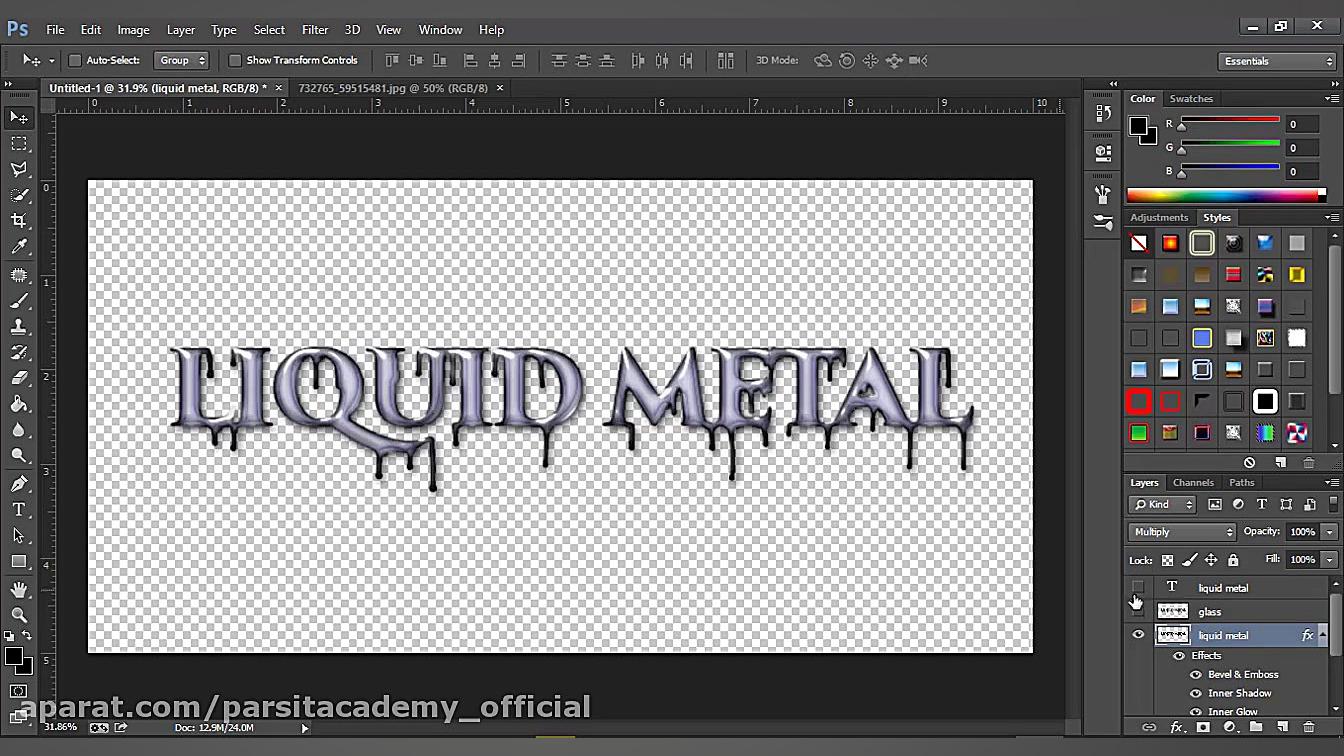Screen dimensions: 1344x756
Task: Toggle lock all for layer
Action: [x=1233, y=560]
